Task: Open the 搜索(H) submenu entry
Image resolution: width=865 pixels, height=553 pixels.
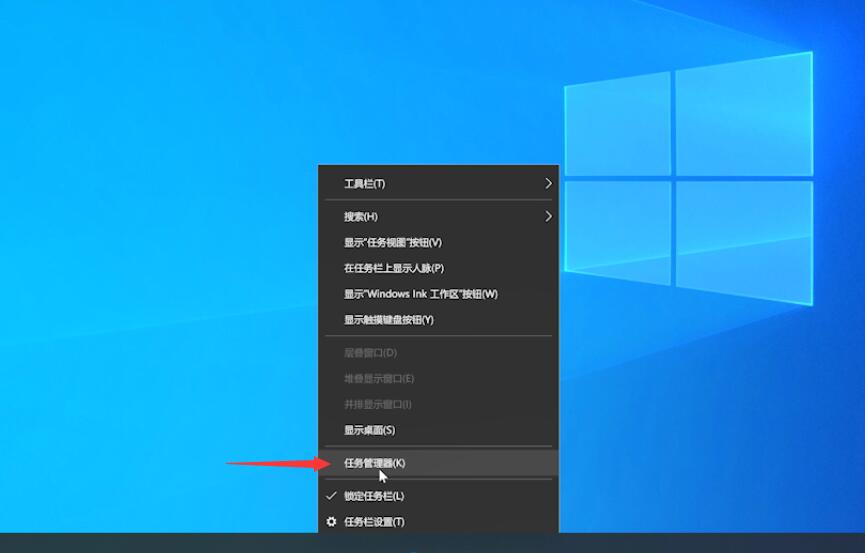Action: [x=438, y=216]
